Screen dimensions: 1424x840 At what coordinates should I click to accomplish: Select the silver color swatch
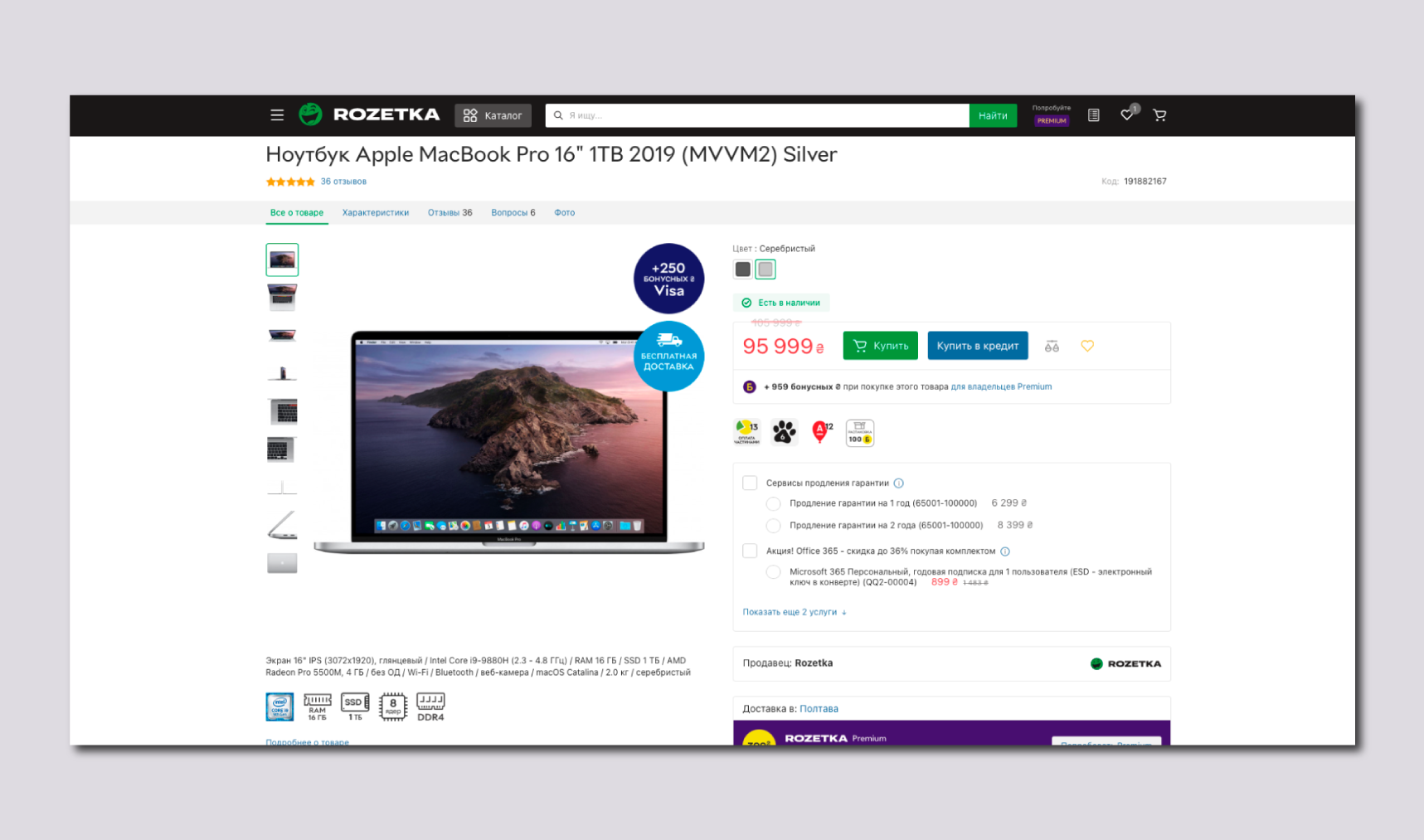click(x=765, y=269)
